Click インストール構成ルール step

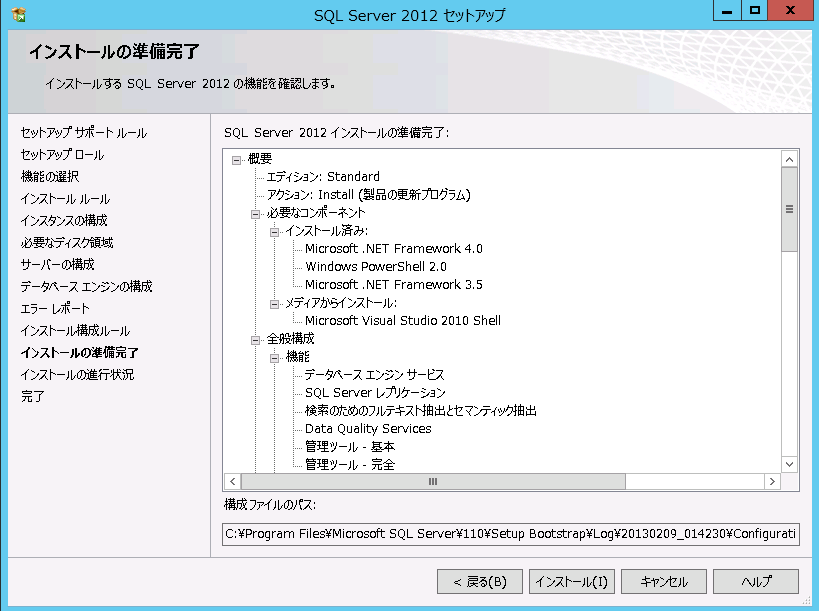[75, 331]
